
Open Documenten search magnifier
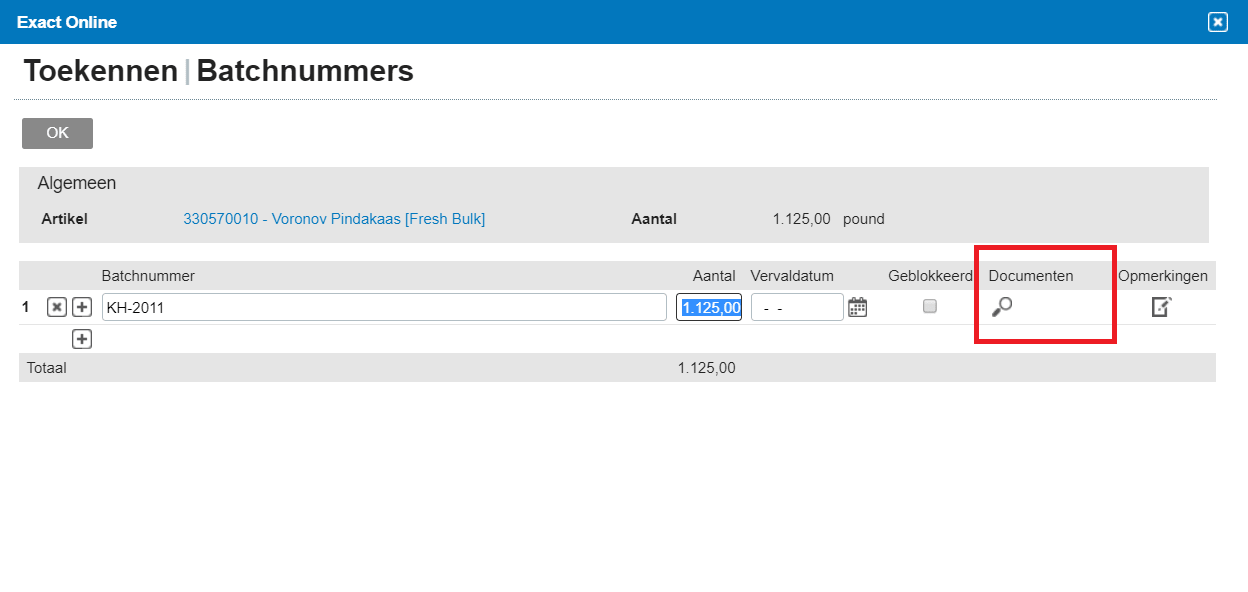coord(1002,307)
